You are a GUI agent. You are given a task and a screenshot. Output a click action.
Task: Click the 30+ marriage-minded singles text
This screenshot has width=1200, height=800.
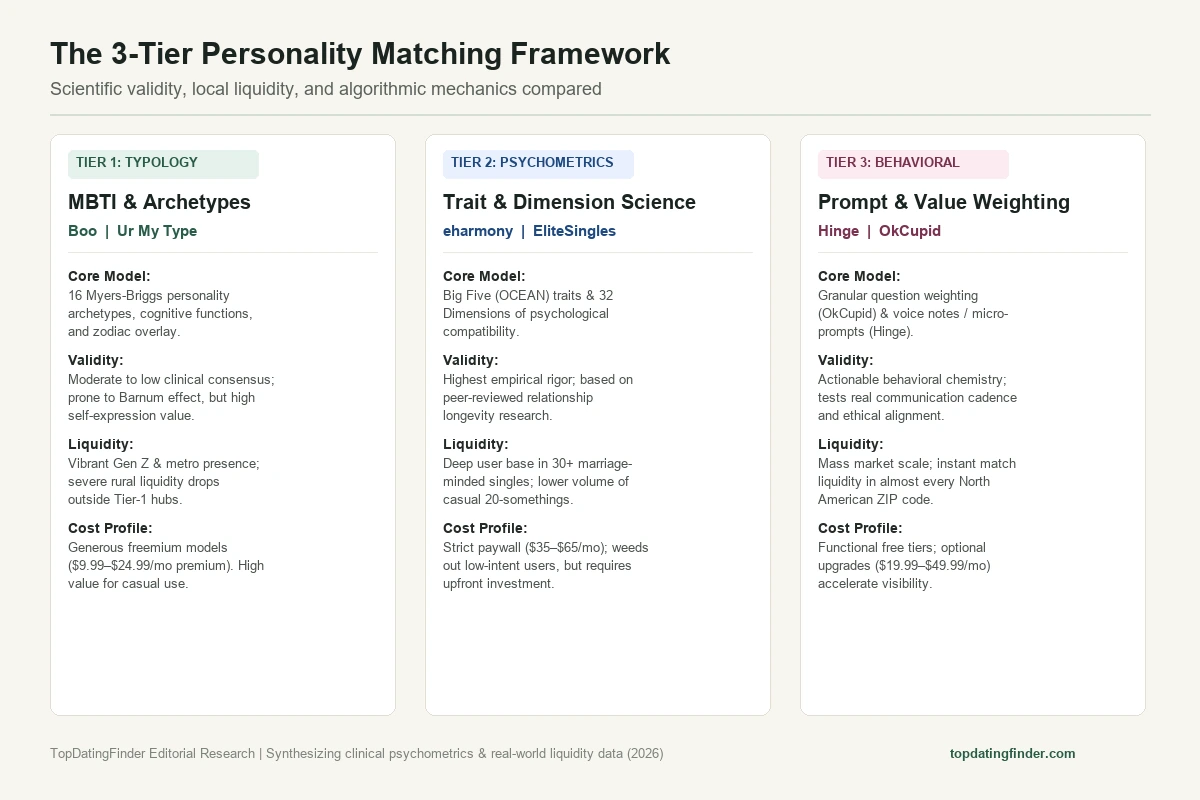point(538,482)
